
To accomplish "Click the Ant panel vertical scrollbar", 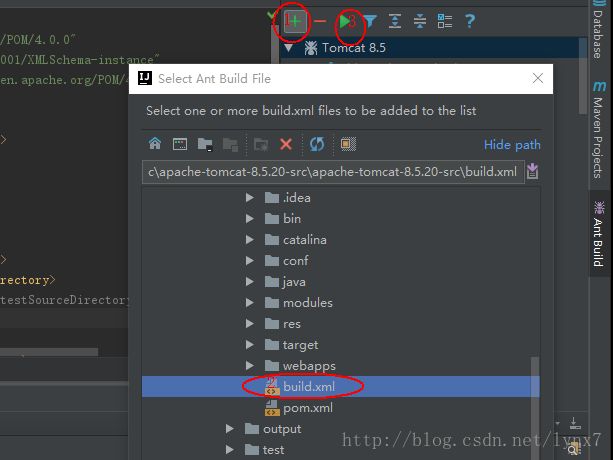I will pos(583,75).
